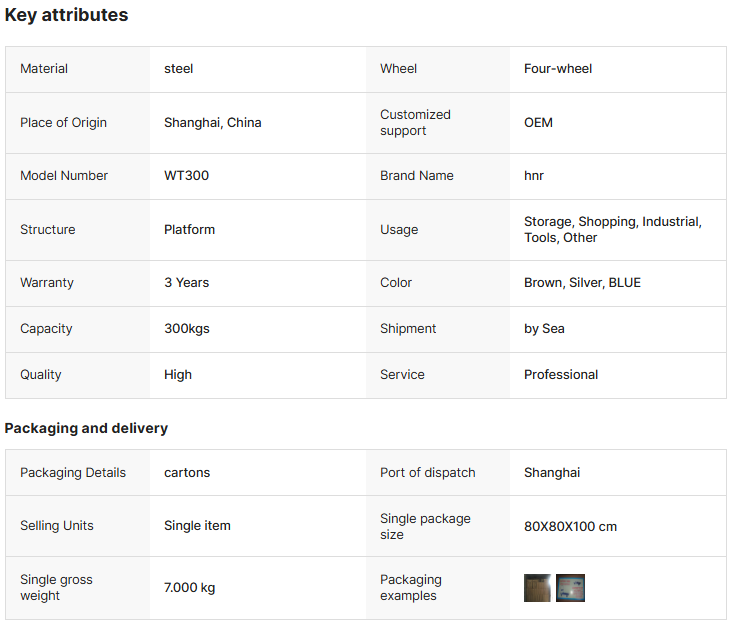
Task: Click the Brown, Silver, BLUE color value
Action: tap(582, 283)
